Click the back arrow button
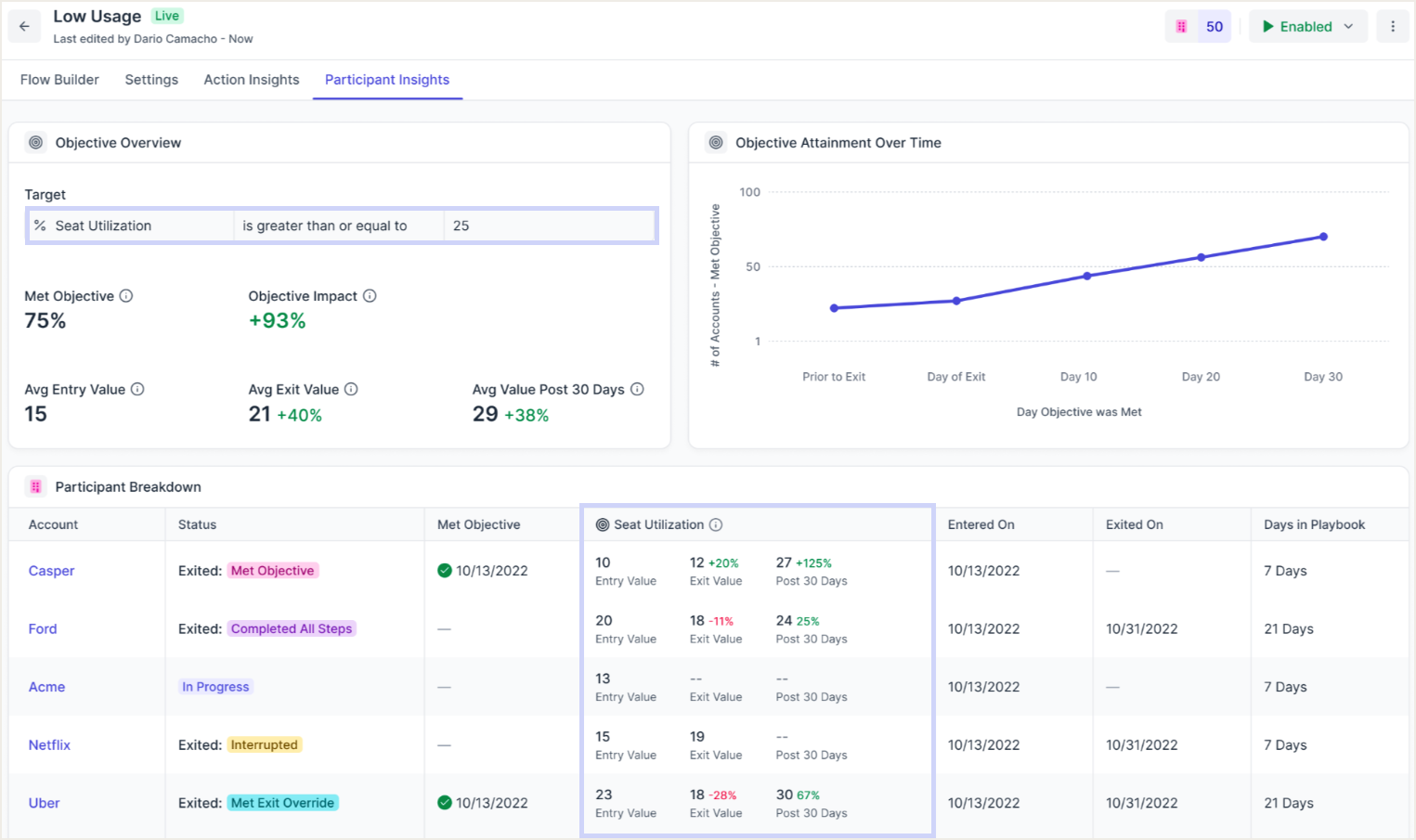 (x=24, y=27)
